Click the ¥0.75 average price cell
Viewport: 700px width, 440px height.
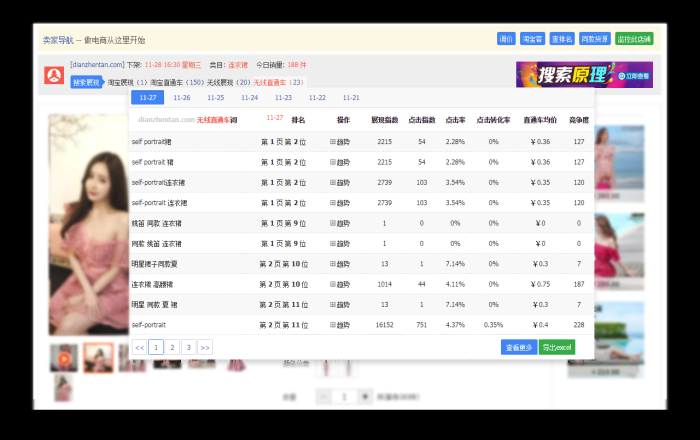click(x=540, y=284)
